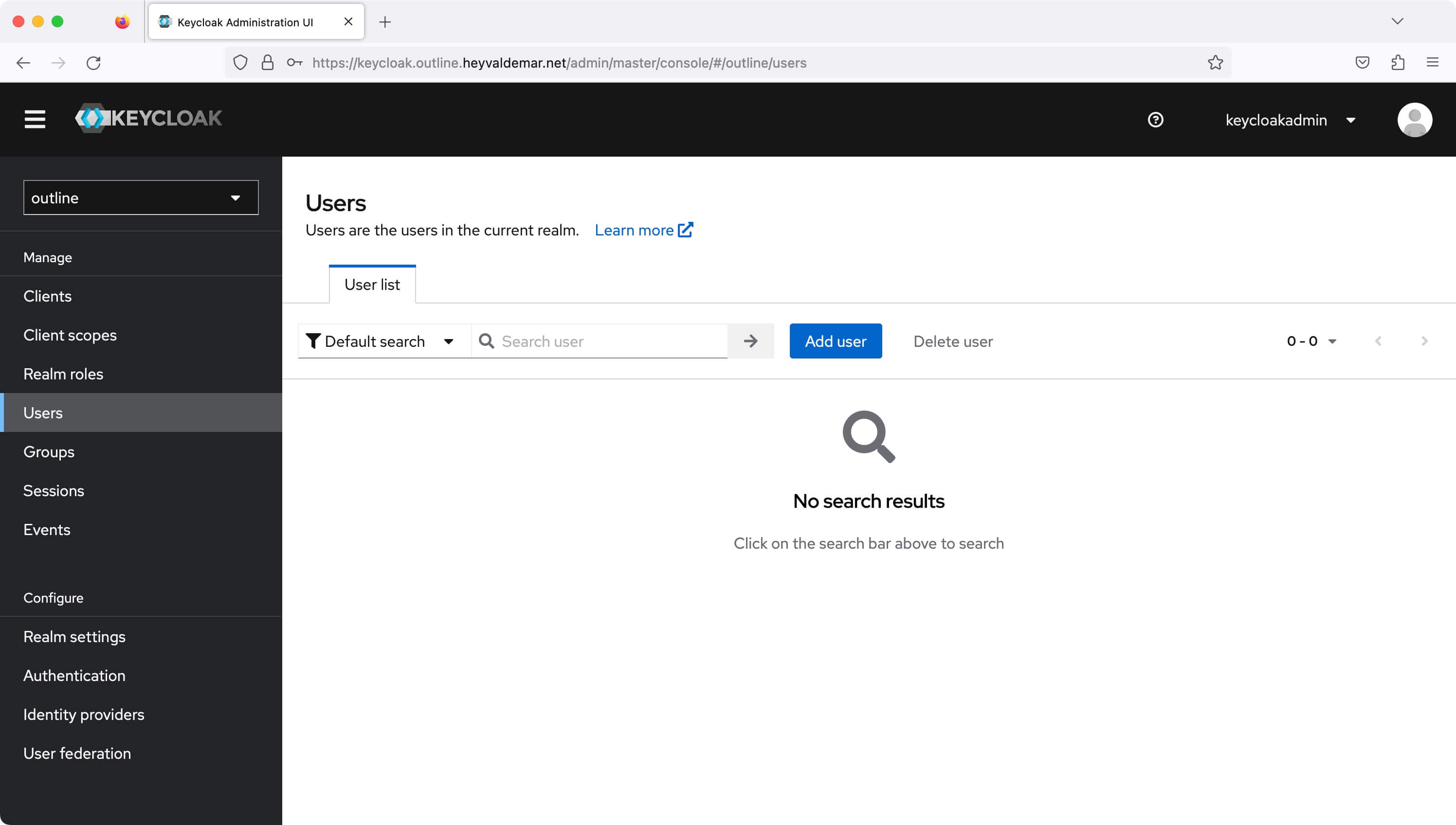Click the keycloakadmin profile icon
Viewport: 1456px width, 825px height.
[x=1413, y=119]
